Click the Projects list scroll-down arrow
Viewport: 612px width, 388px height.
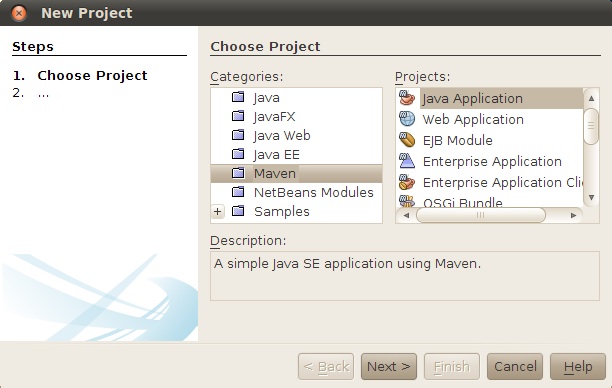pos(591,197)
